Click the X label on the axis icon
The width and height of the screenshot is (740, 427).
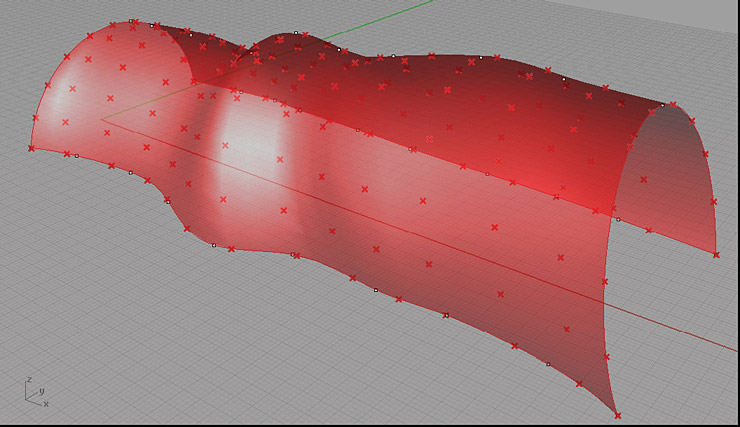(46, 403)
